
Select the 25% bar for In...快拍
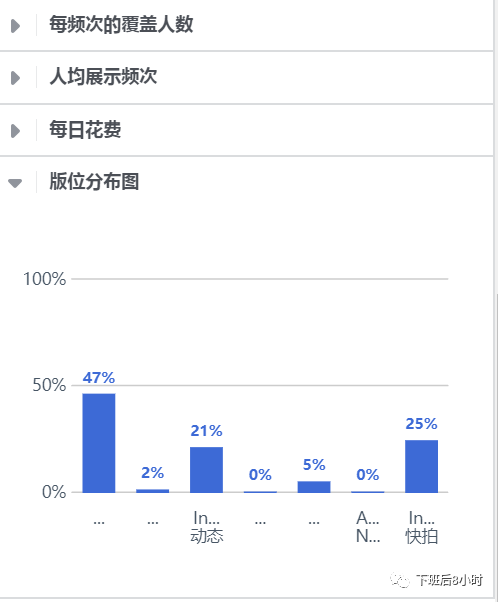click(422, 466)
